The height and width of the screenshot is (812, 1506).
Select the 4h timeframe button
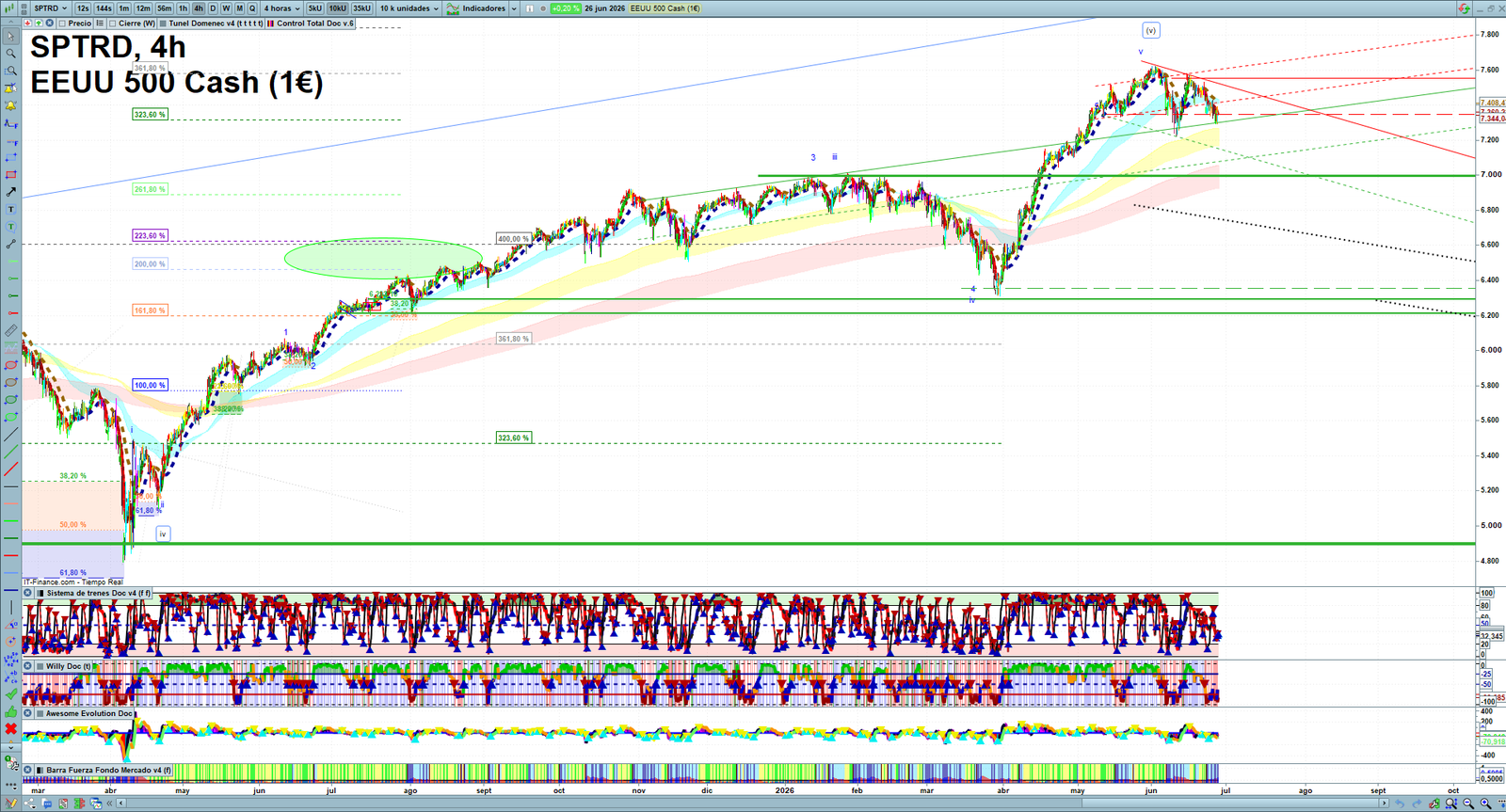click(199, 8)
